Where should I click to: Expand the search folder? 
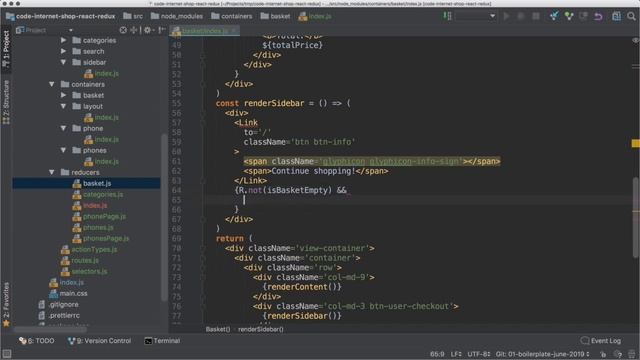click(63, 51)
